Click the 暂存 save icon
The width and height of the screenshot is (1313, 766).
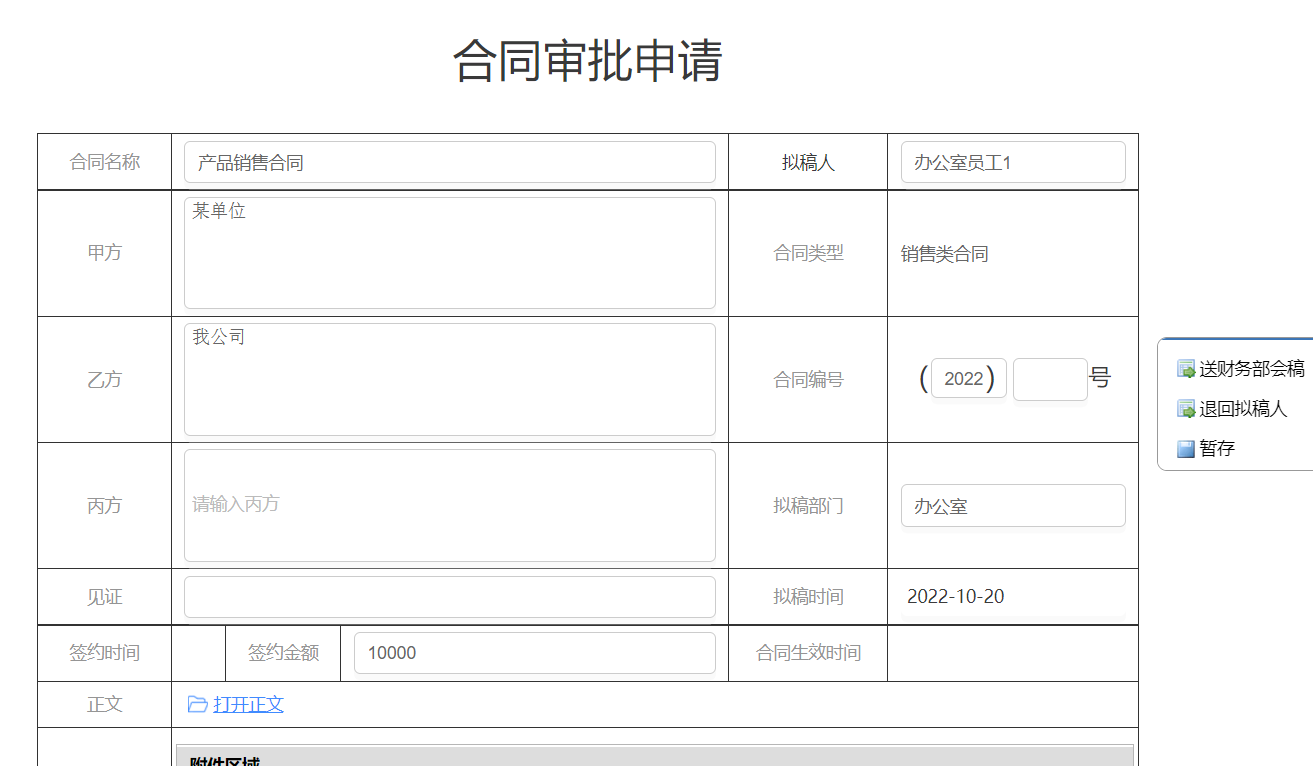(x=1186, y=449)
